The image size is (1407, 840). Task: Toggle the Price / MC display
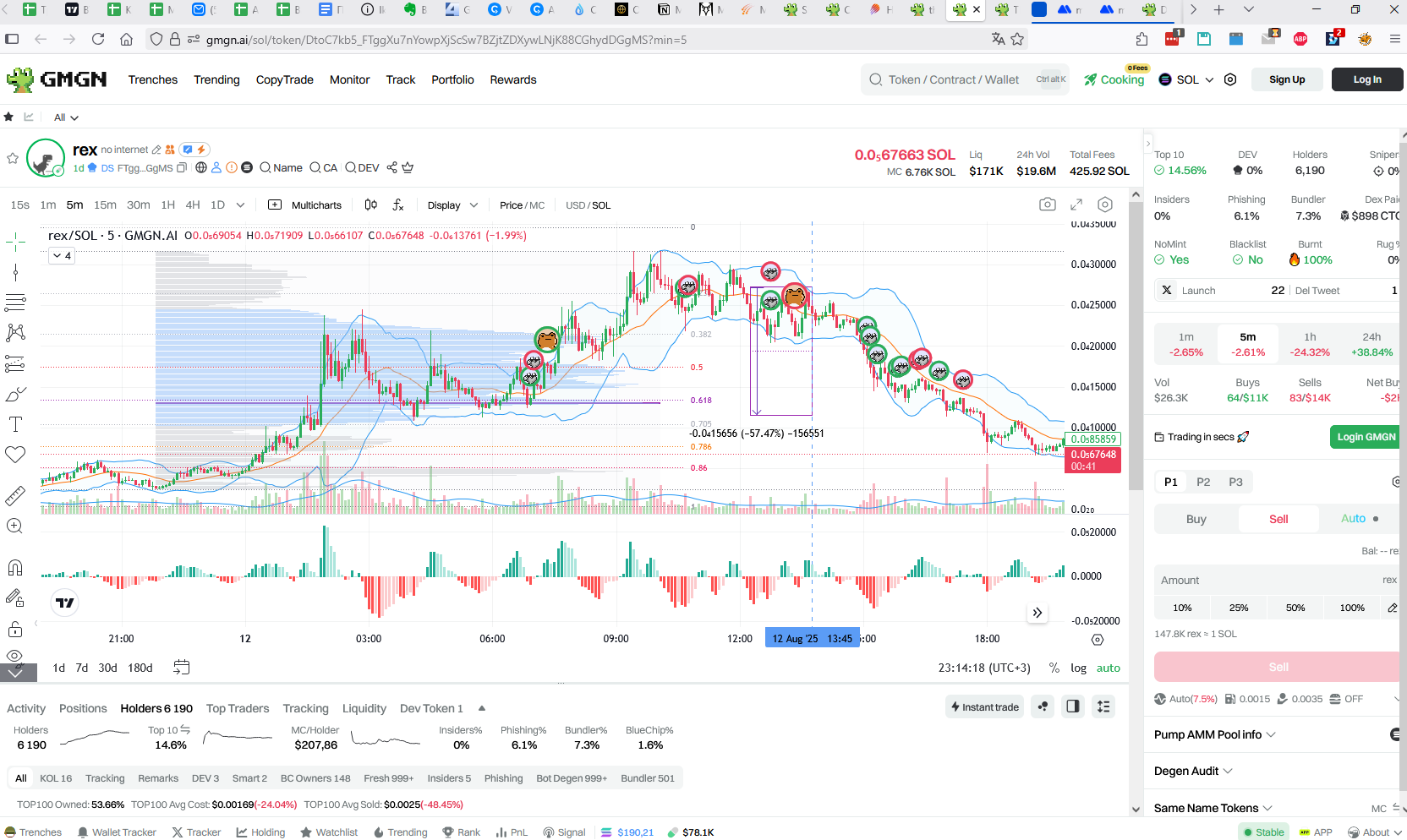(523, 205)
